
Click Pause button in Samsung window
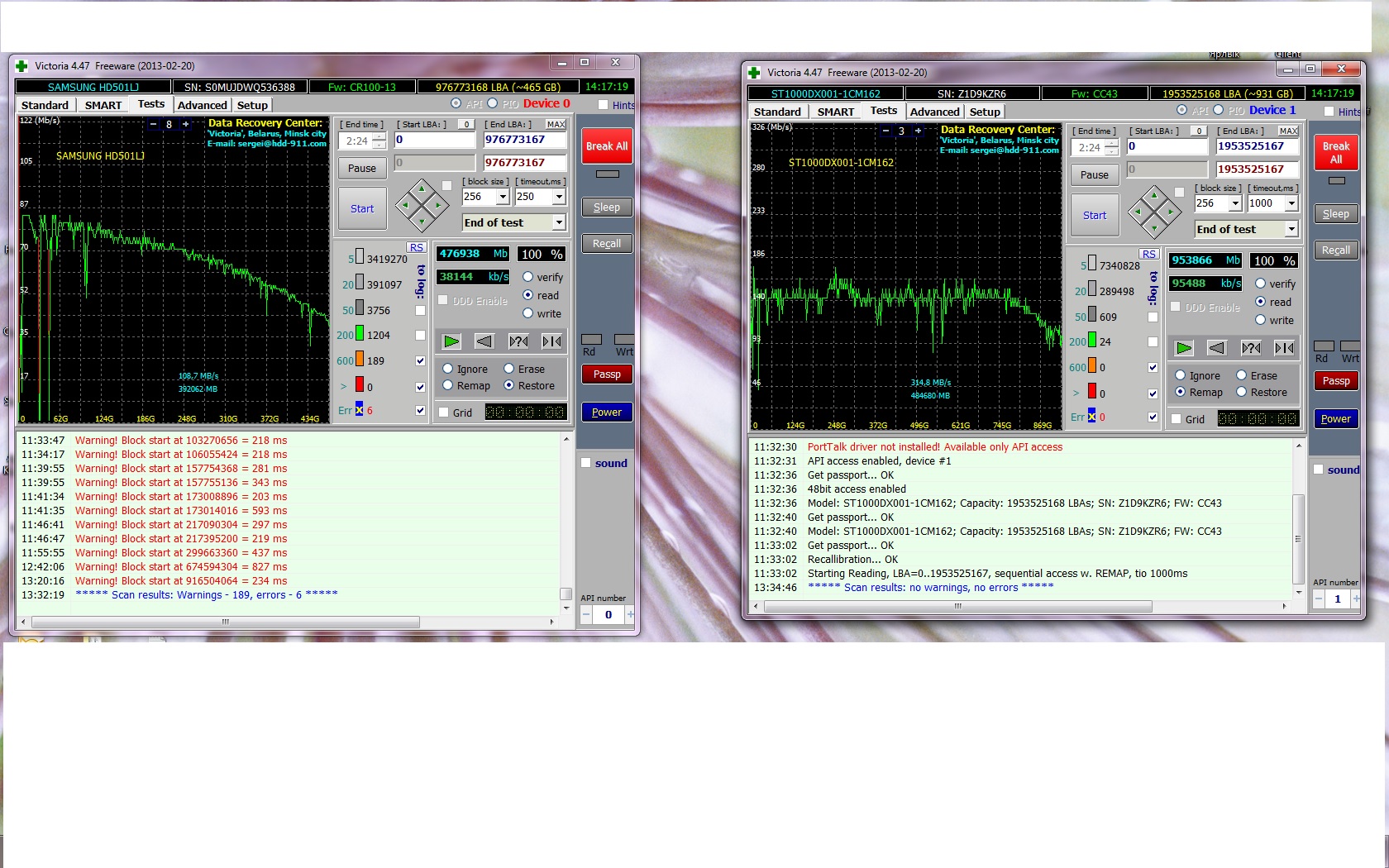(x=362, y=169)
